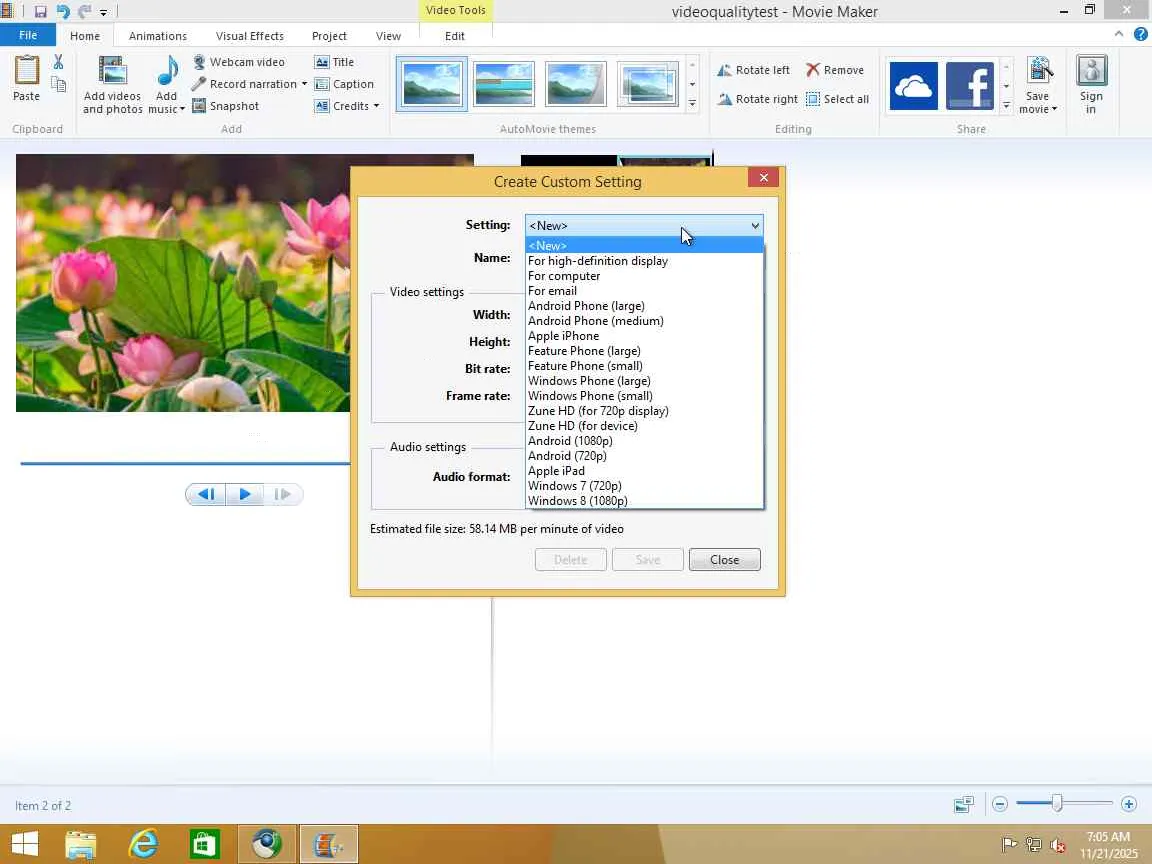This screenshot has height=864, width=1152.
Task: Expand AutoMovie themes gallery
Action: click(x=692, y=104)
